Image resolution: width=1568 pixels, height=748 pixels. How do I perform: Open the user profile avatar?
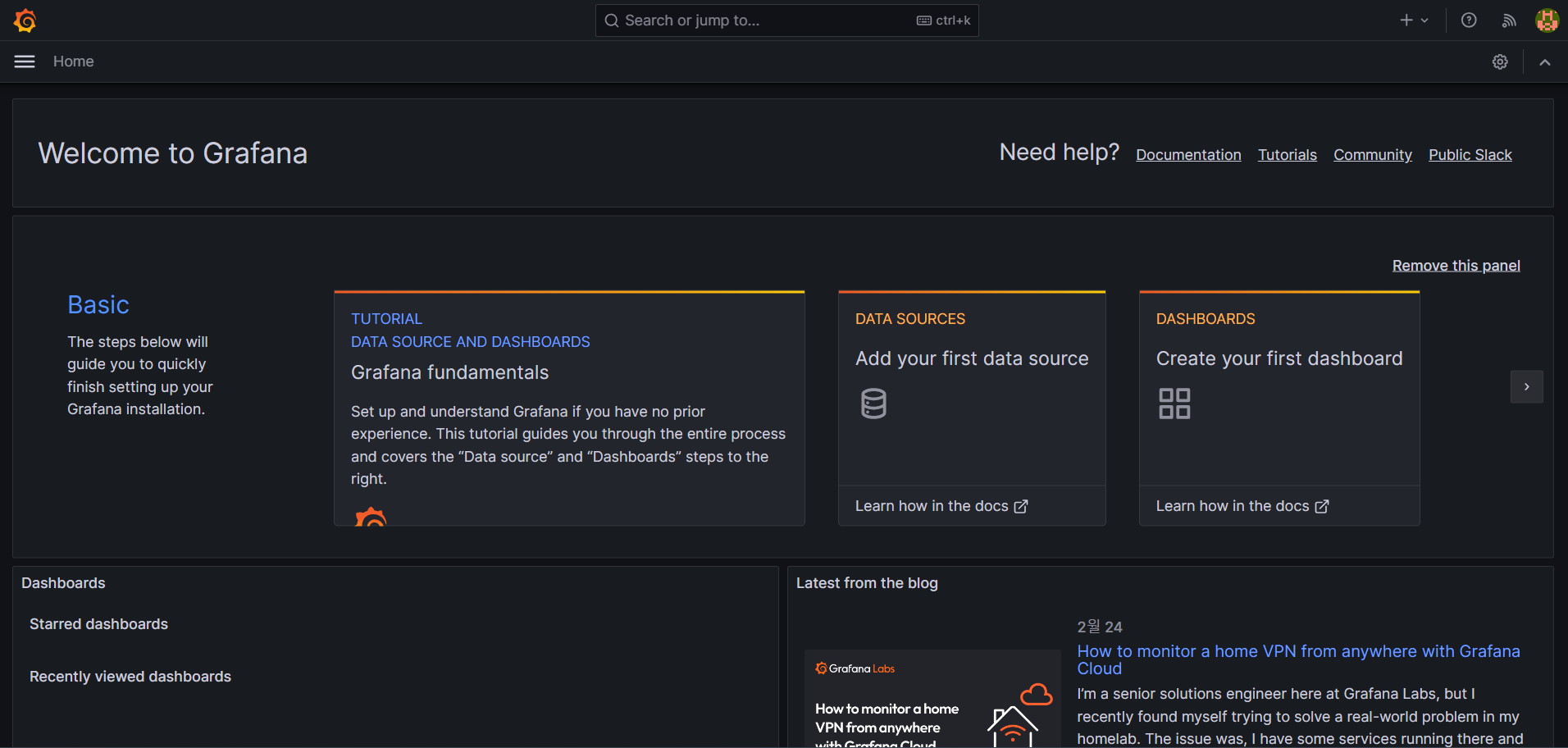tap(1547, 21)
